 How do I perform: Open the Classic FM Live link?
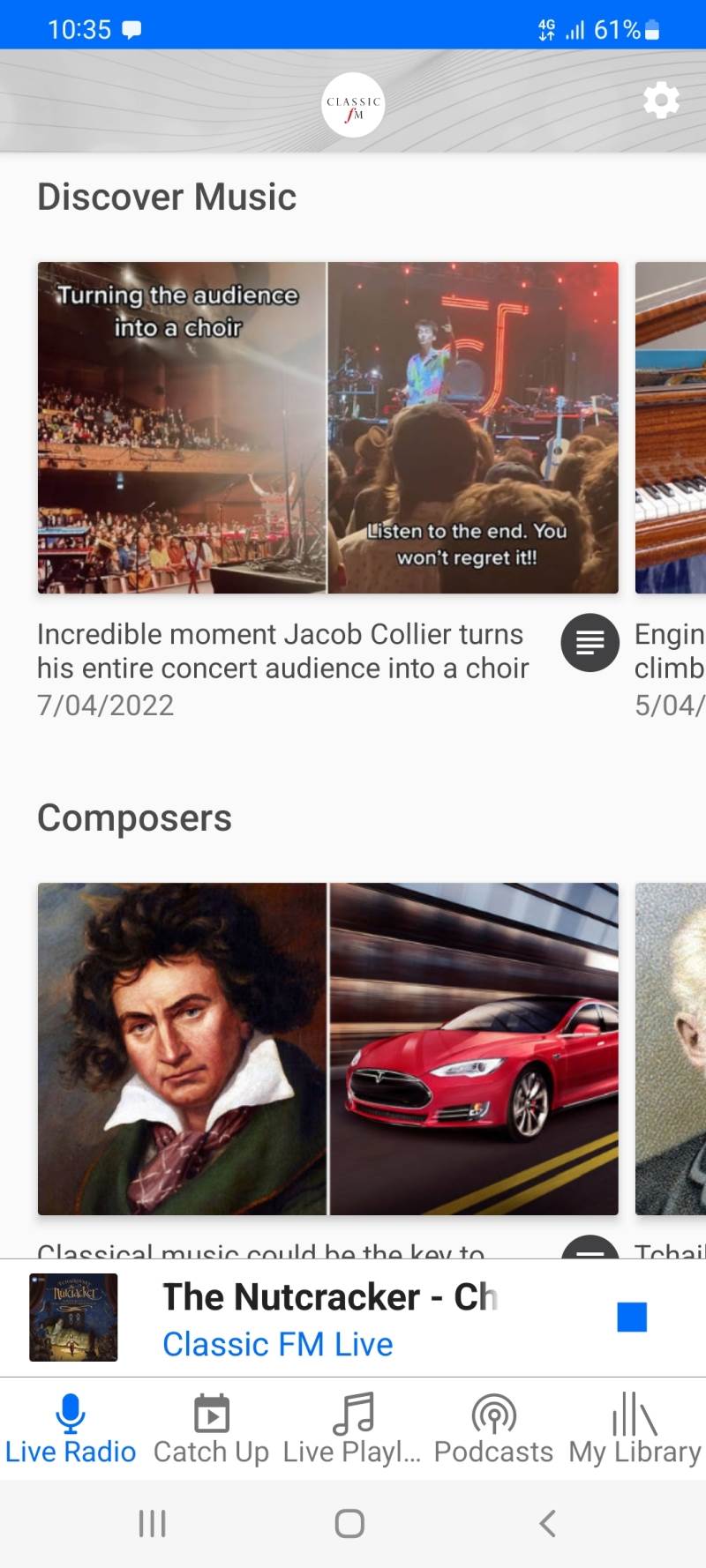click(277, 1344)
